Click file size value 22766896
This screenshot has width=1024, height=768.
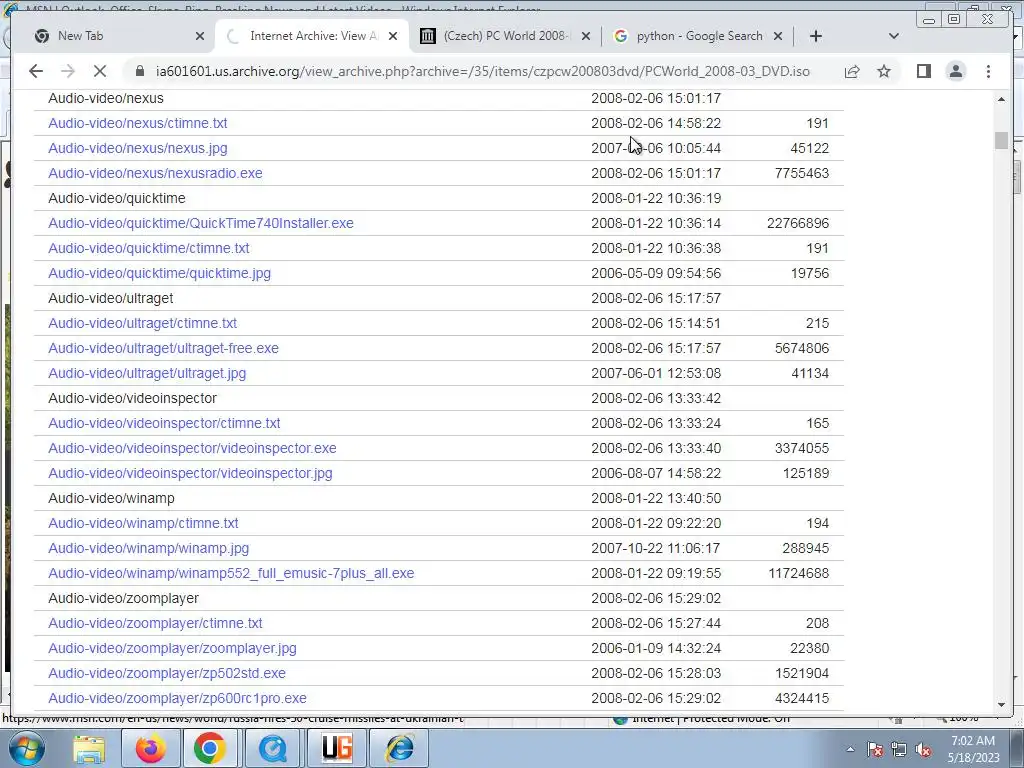[797, 223]
